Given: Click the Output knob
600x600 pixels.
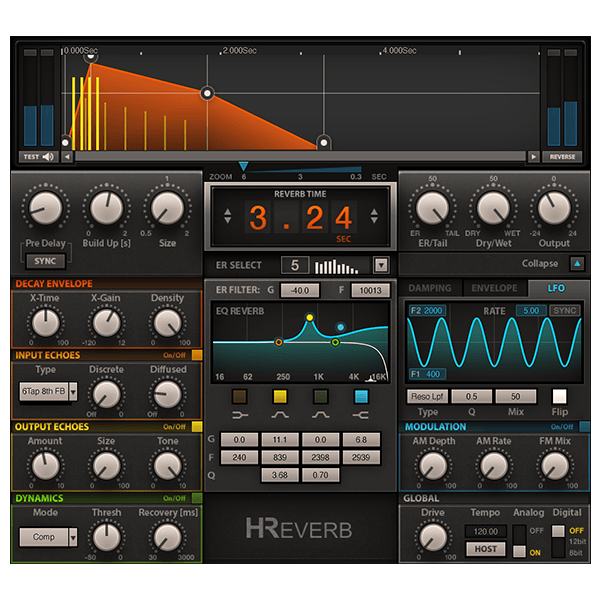Looking at the screenshot, I should [x=554, y=208].
